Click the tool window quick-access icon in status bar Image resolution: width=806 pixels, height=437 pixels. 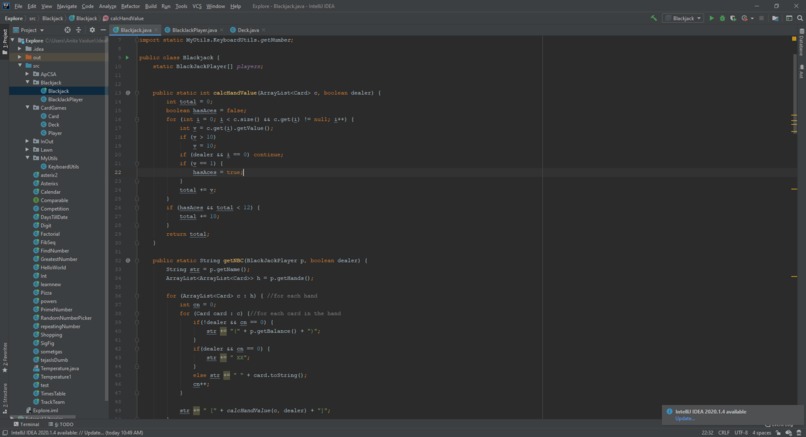(x=5, y=433)
